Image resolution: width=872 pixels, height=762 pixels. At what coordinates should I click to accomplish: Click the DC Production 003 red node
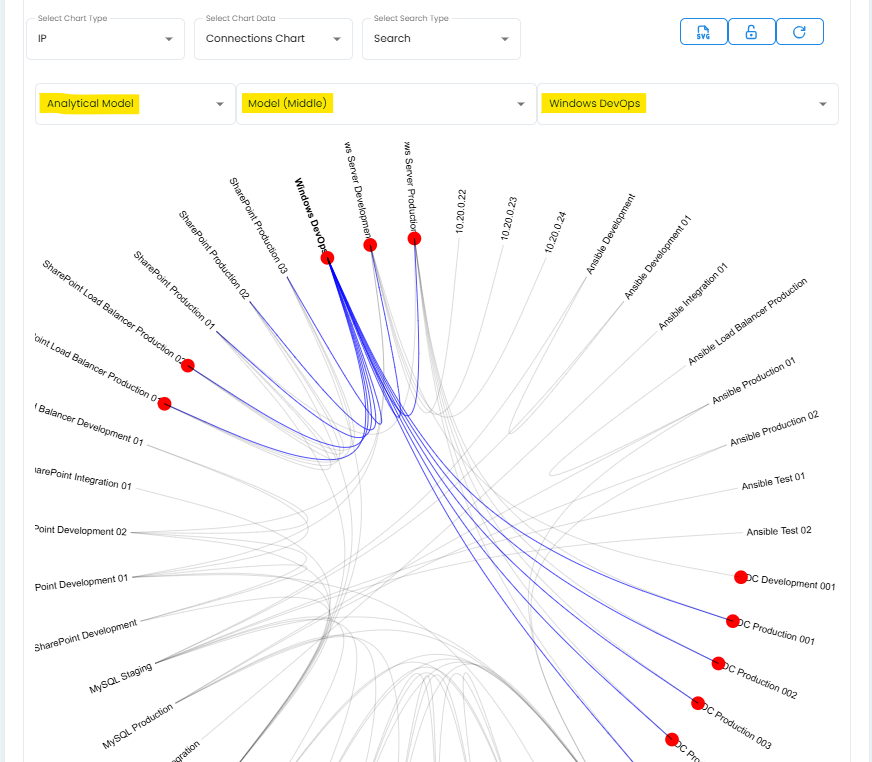698,703
